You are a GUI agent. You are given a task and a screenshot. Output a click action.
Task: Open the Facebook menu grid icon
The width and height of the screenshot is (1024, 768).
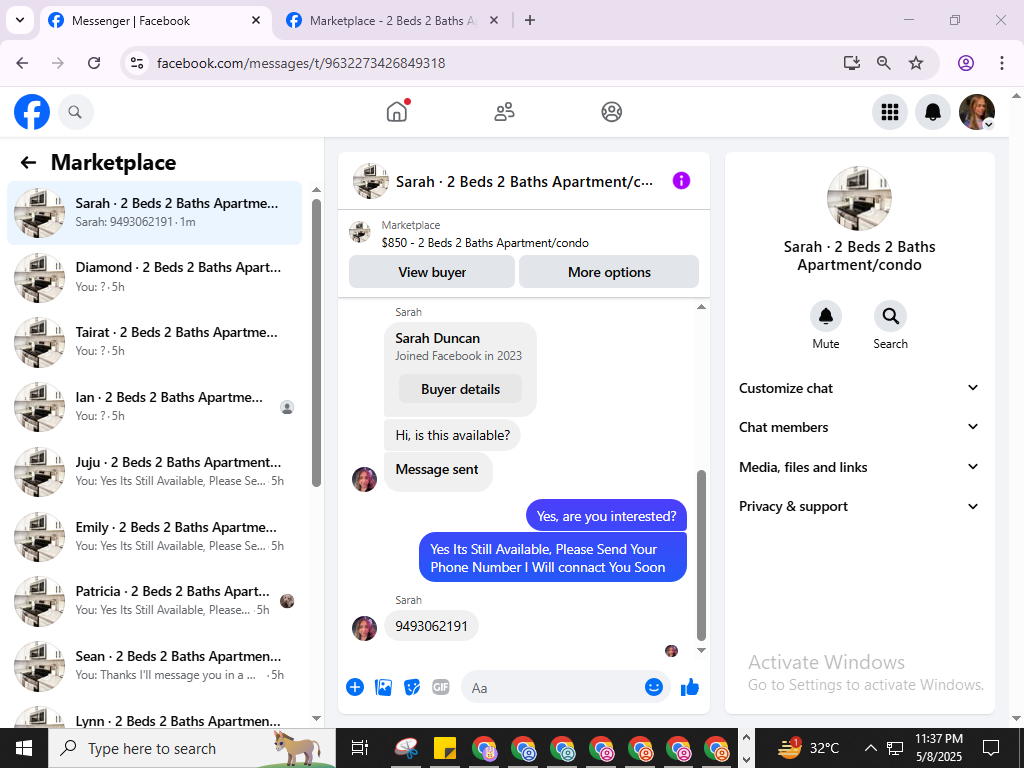[889, 112]
